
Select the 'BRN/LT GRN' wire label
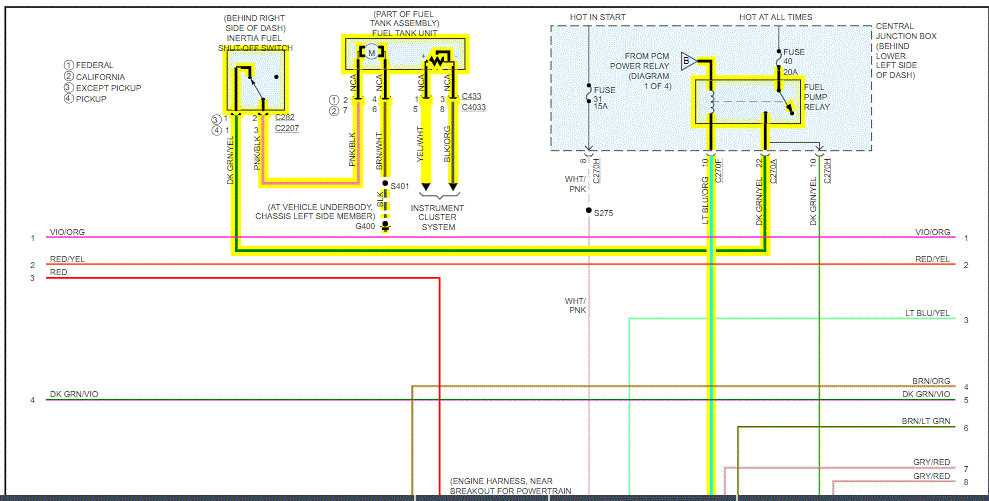pyautogui.click(x=926, y=421)
